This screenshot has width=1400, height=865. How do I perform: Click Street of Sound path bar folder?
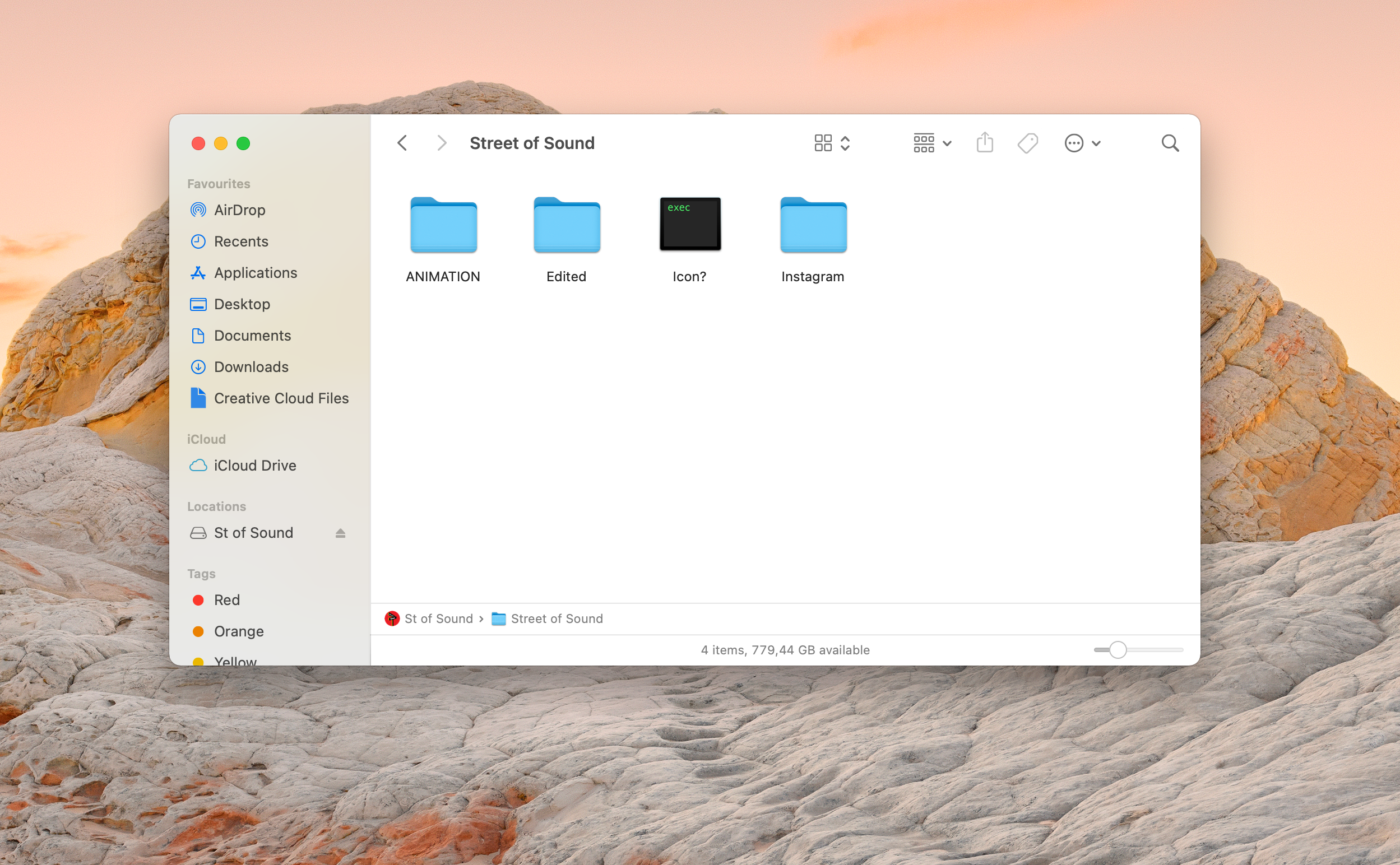coord(555,618)
